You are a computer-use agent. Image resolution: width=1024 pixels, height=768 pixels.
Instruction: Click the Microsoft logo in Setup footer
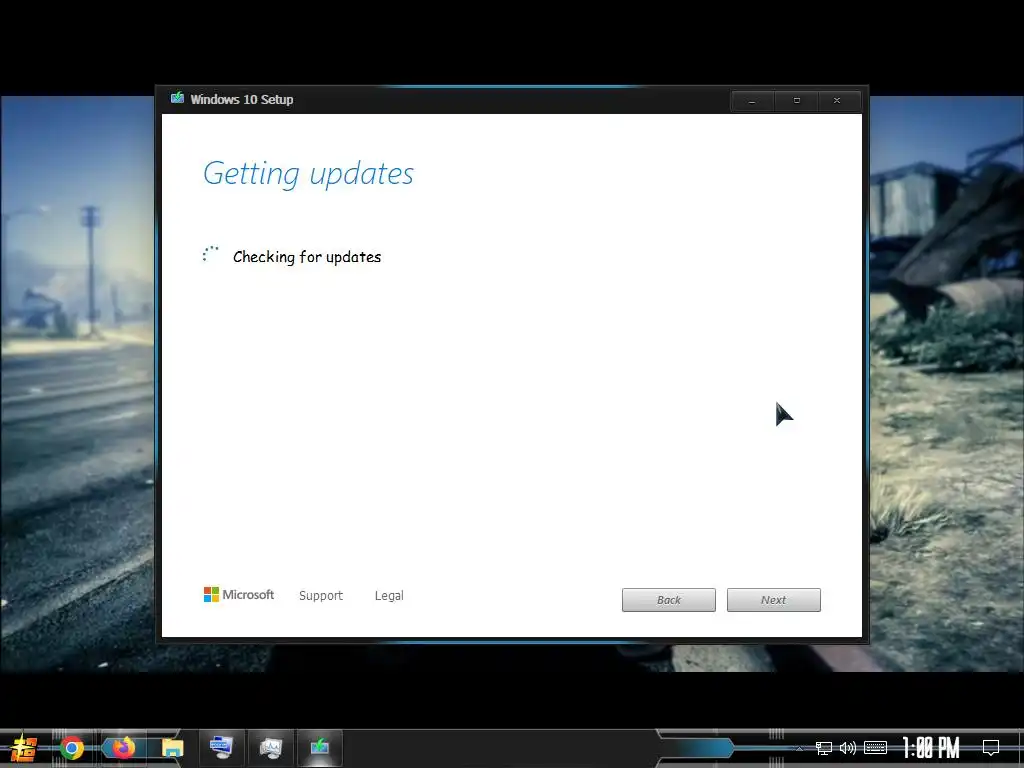point(238,594)
